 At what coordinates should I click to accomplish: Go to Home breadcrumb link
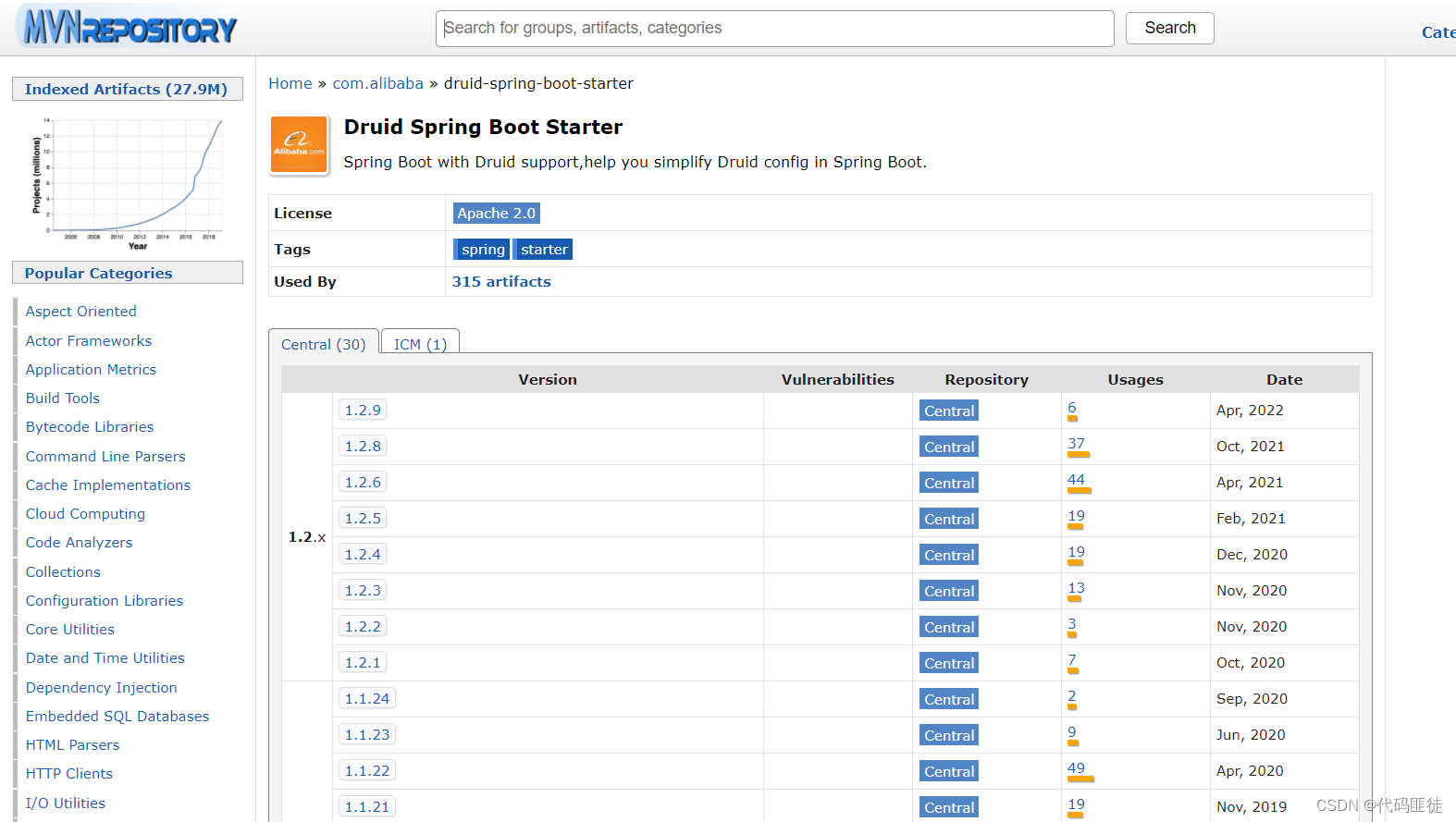(x=290, y=83)
